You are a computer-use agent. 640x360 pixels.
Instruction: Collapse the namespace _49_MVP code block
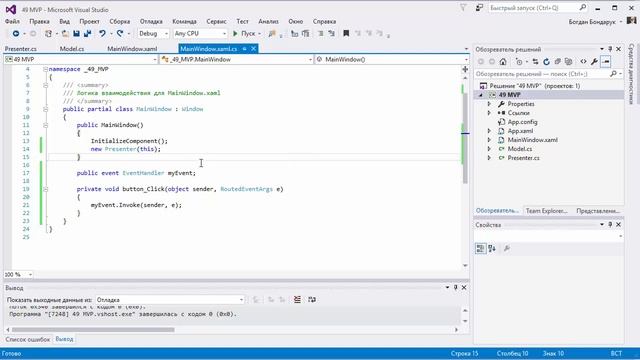[x=46, y=69]
